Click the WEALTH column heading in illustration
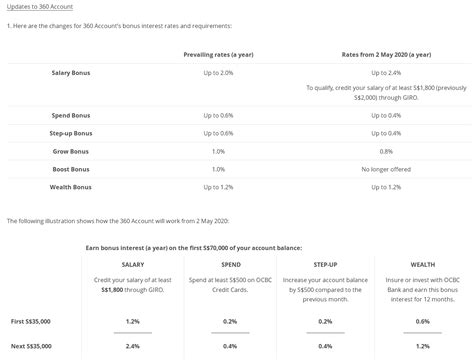Viewport: 474px width, 360px height. coord(423,265)
